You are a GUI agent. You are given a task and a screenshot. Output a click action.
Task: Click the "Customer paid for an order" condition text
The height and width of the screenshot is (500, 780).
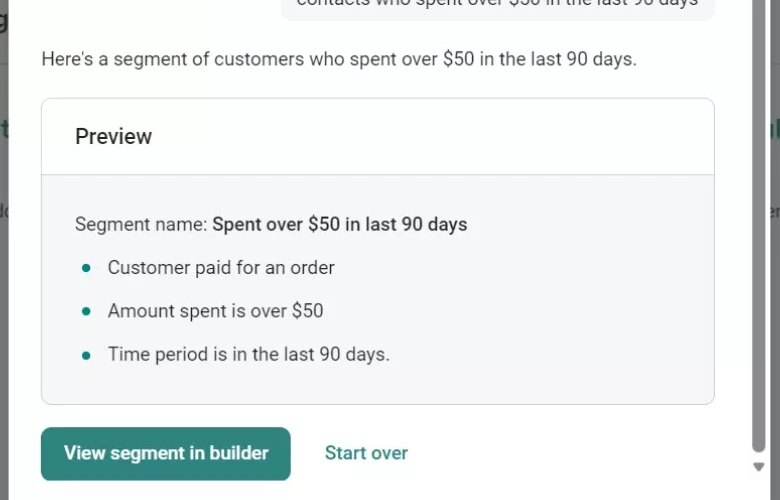221,268
